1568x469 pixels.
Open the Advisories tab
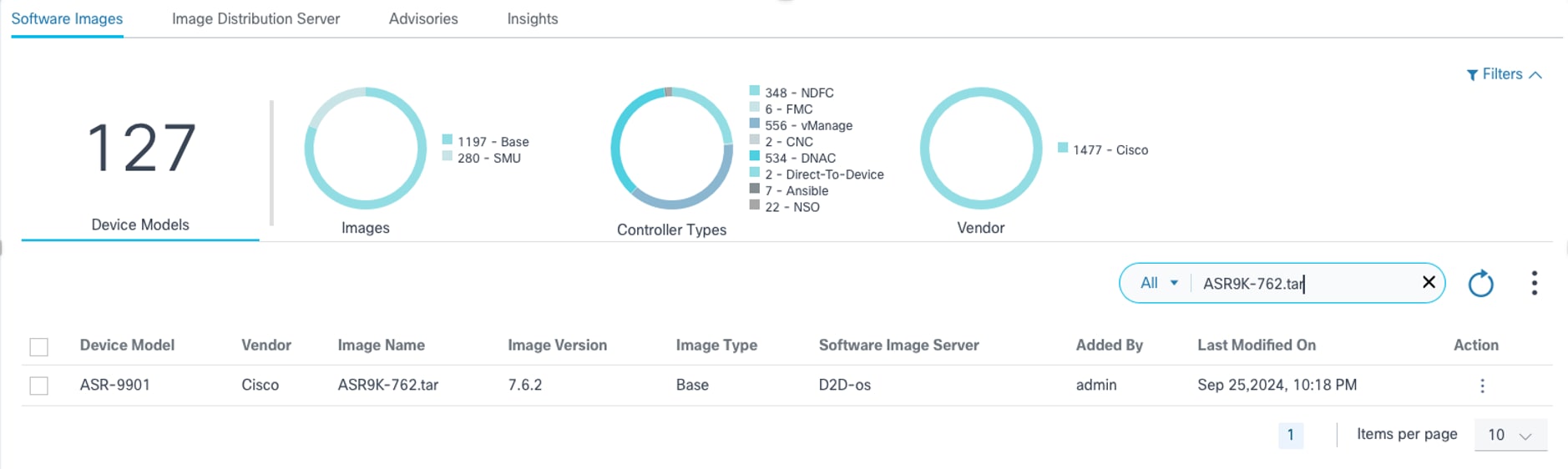click(x=423, y=18)
